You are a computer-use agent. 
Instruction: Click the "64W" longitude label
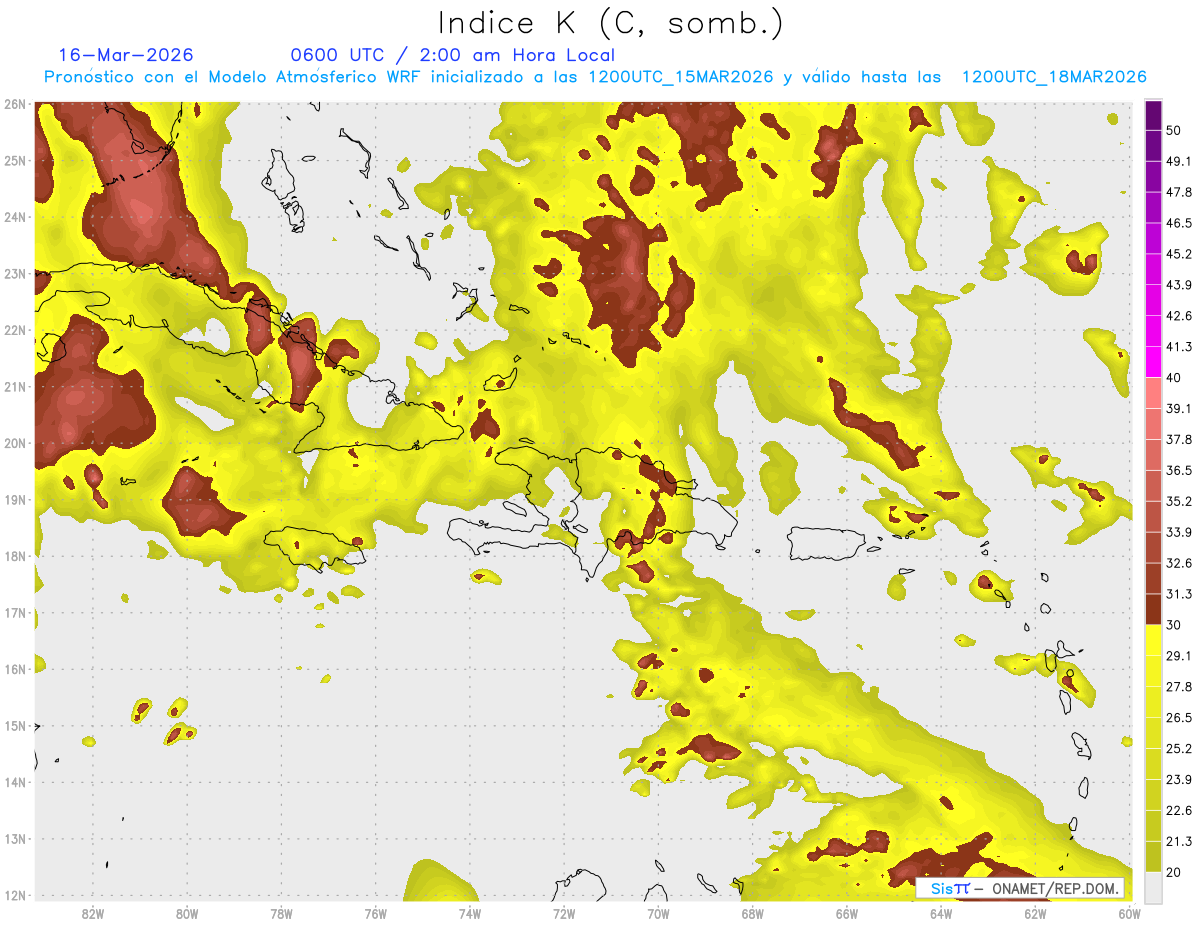pos(941,913)
